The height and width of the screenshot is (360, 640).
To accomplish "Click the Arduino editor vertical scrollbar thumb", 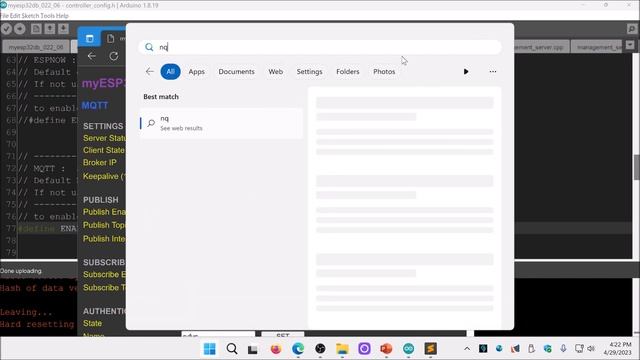I will click(x=636, y=167).
